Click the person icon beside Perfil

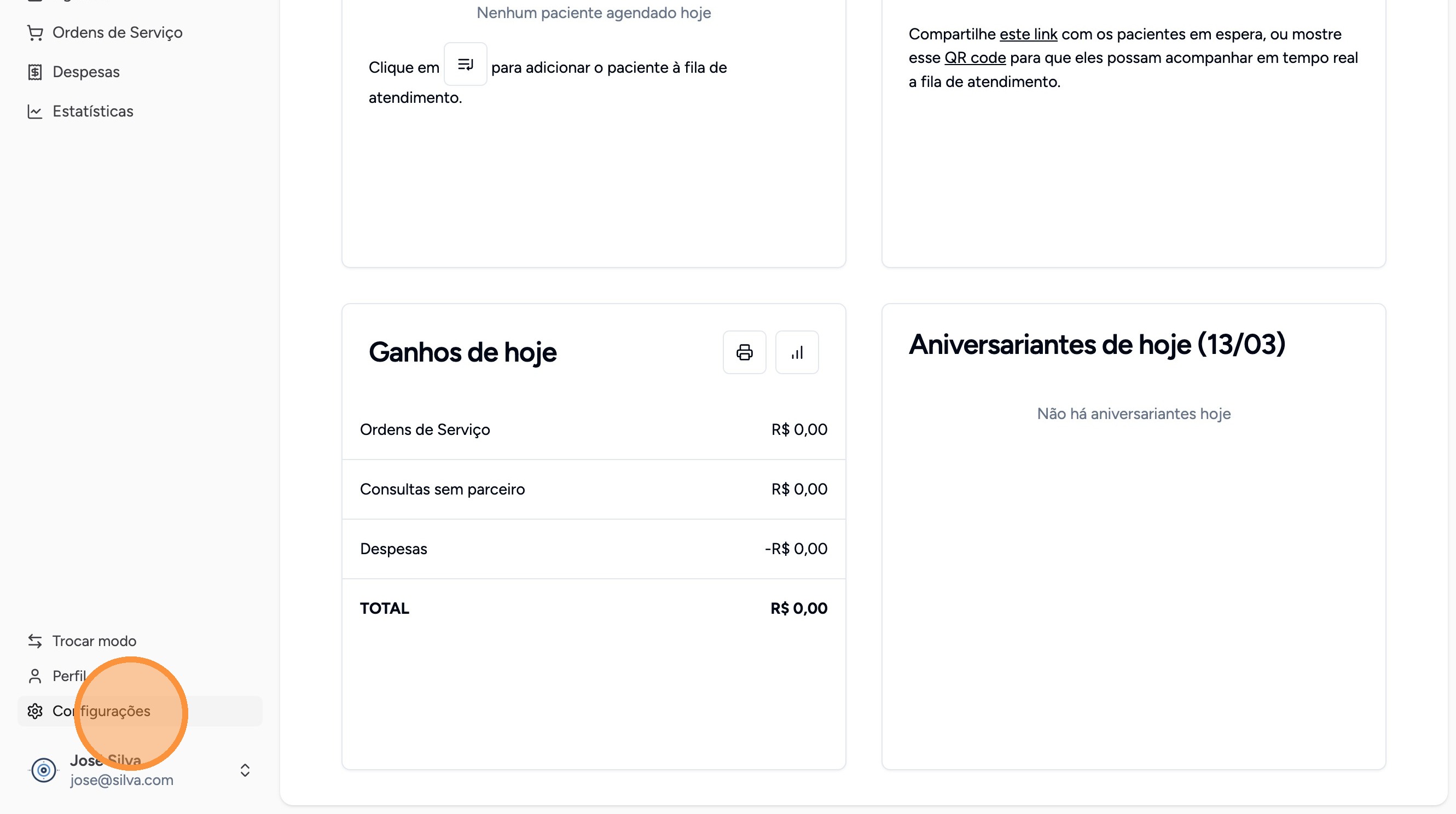[35, 676]
